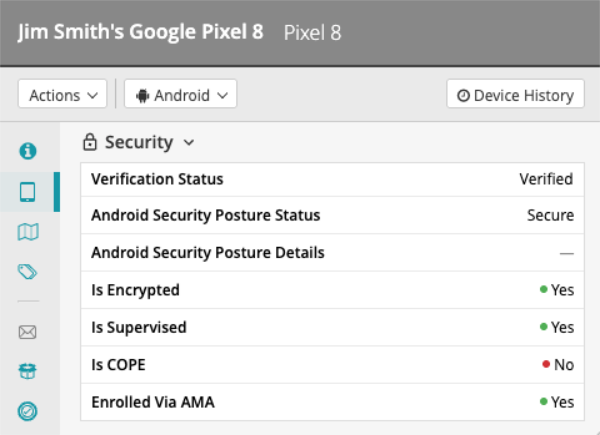Open the Android dropdown menu
This screenshot has width=600, height=435.
(180, 95)
